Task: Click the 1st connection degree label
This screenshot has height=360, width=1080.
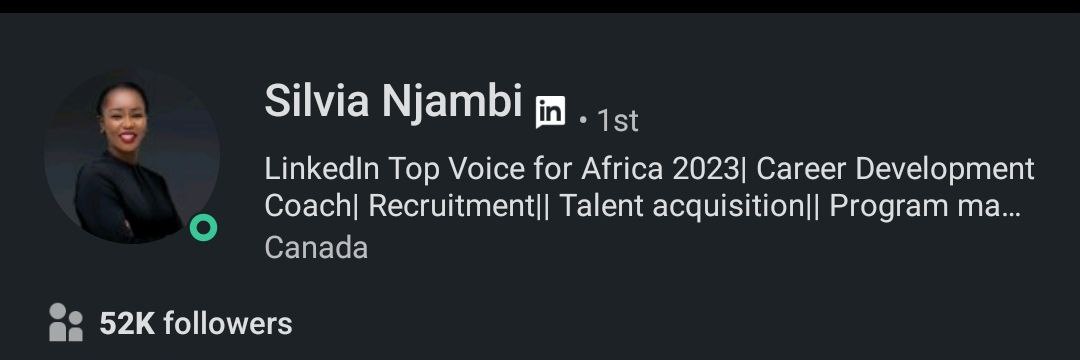Action: 617,121
